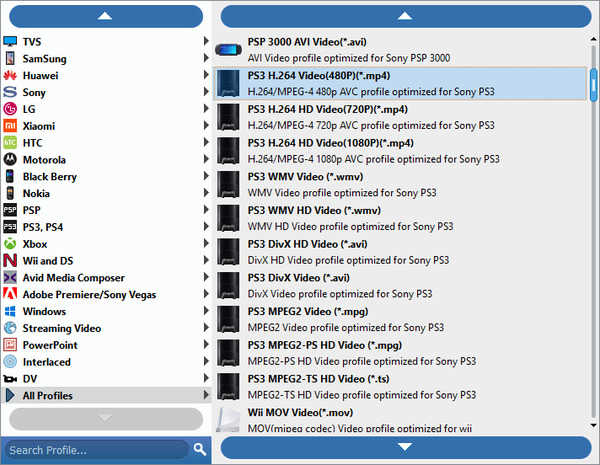Image resolution: width=600 pixels, height=465 pixels.
Task: Click the PowerPoint icon
Action: pyautogui.click(x=10, y=345)
